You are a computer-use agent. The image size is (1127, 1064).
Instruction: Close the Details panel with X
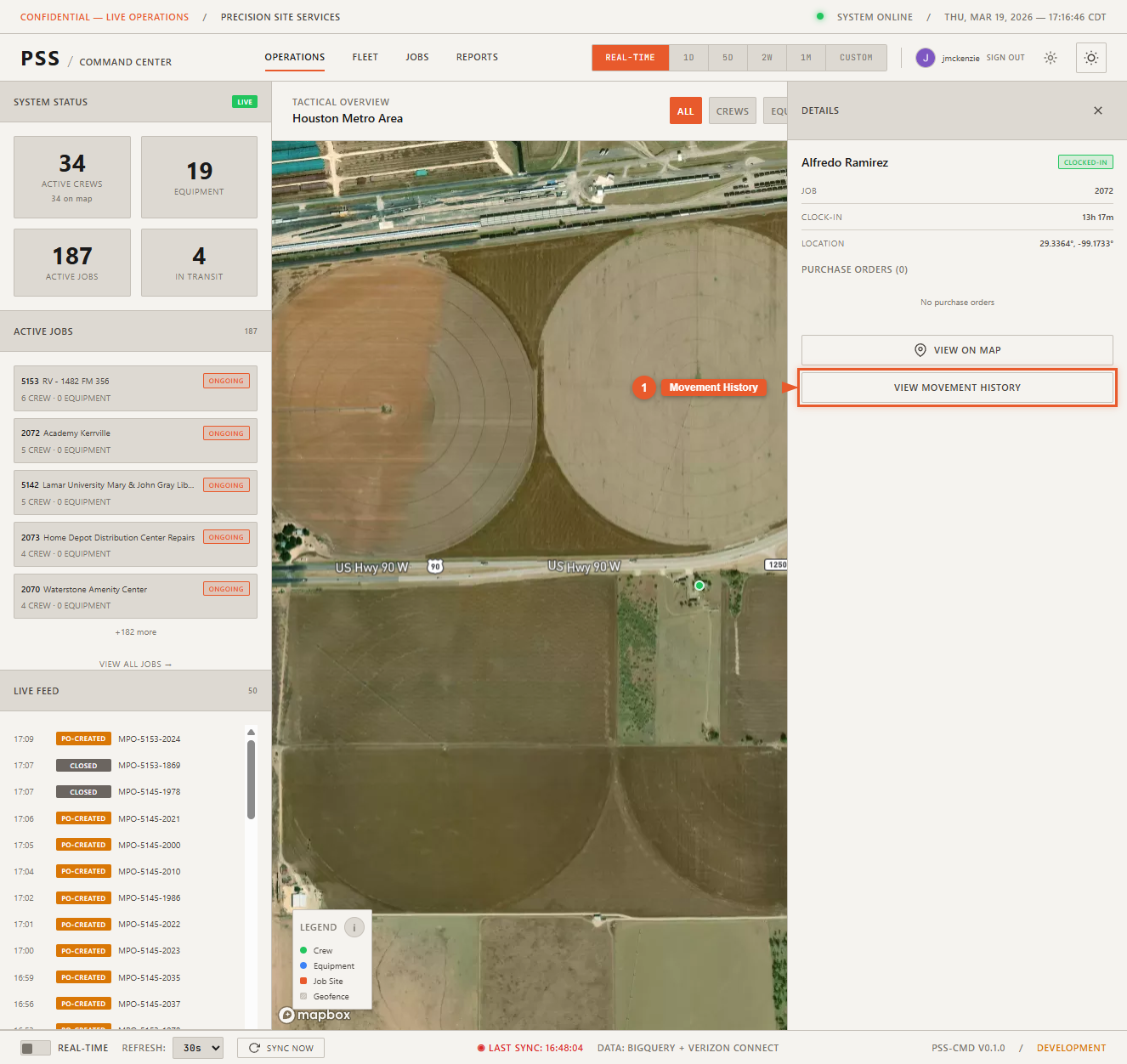(x=1097, y=111)
